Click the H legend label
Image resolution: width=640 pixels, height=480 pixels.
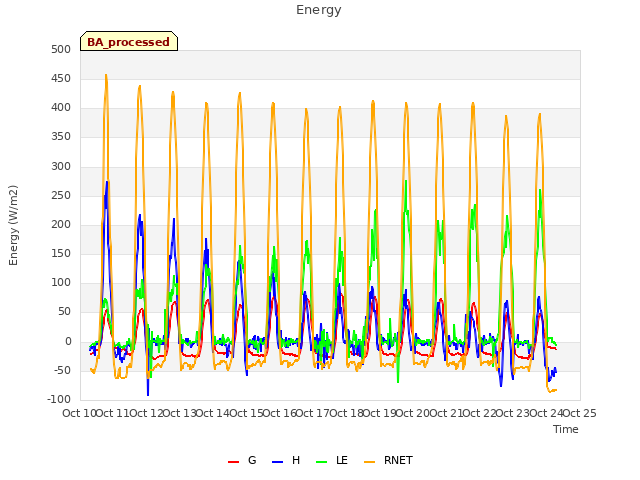[x=296, y=460]
